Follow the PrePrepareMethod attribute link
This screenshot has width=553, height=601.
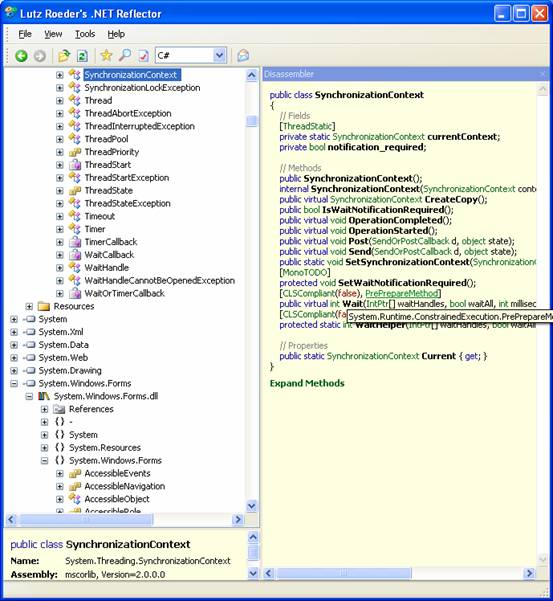click(x=401, y=293)
